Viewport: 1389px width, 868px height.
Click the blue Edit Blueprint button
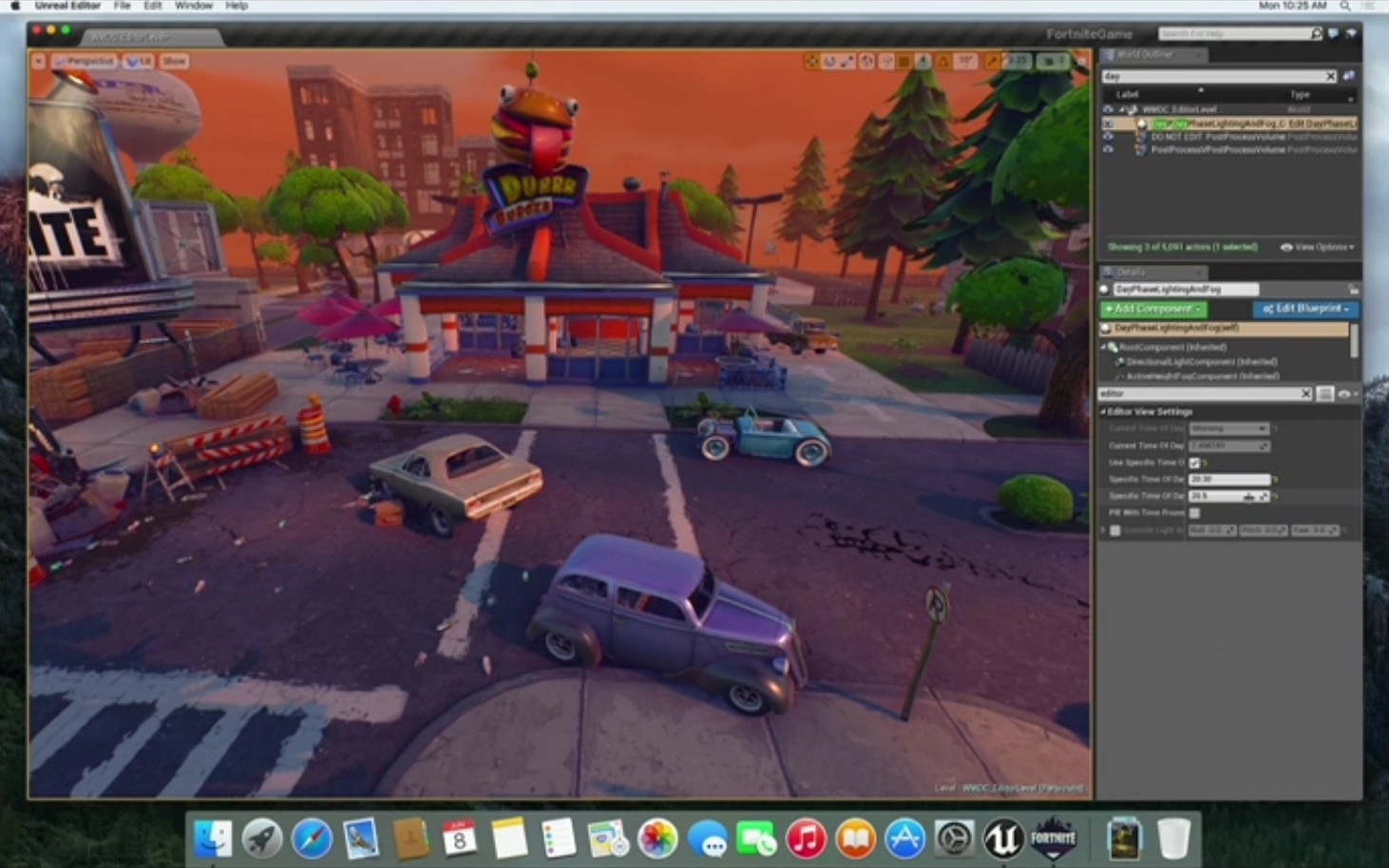click(1306, 309)
